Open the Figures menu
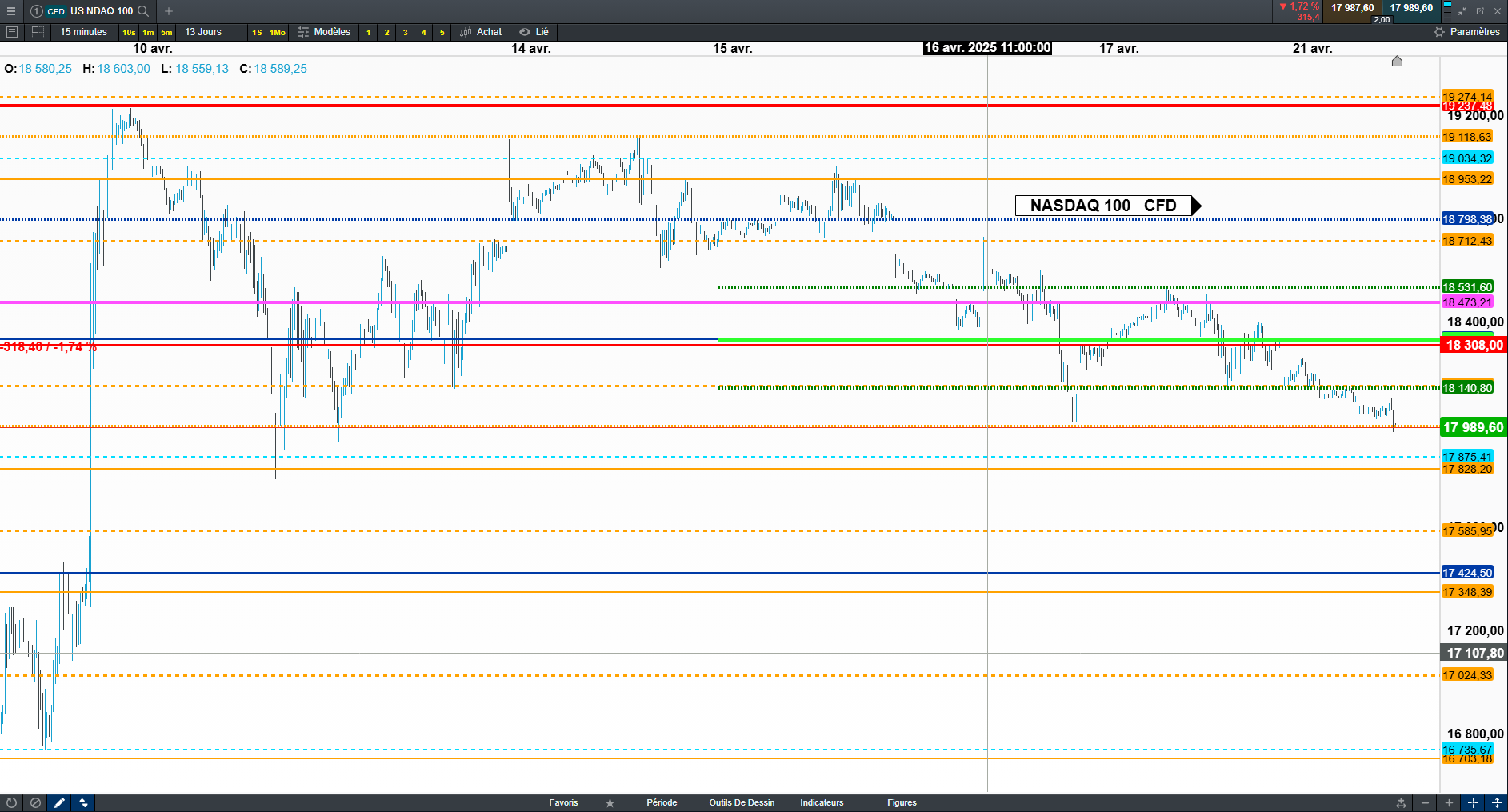 902,802
